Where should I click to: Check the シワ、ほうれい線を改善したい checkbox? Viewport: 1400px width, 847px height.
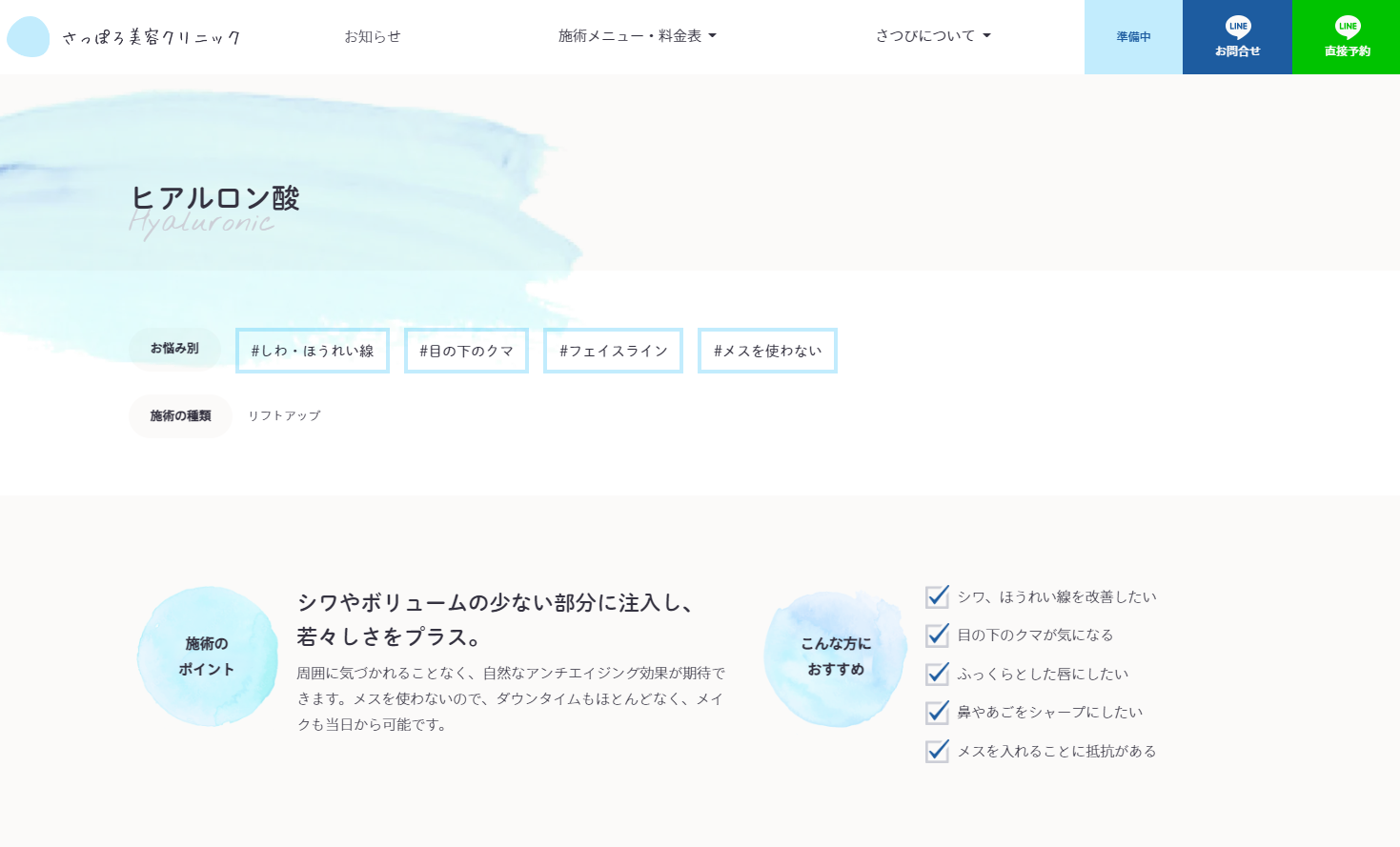click(937, 596)
